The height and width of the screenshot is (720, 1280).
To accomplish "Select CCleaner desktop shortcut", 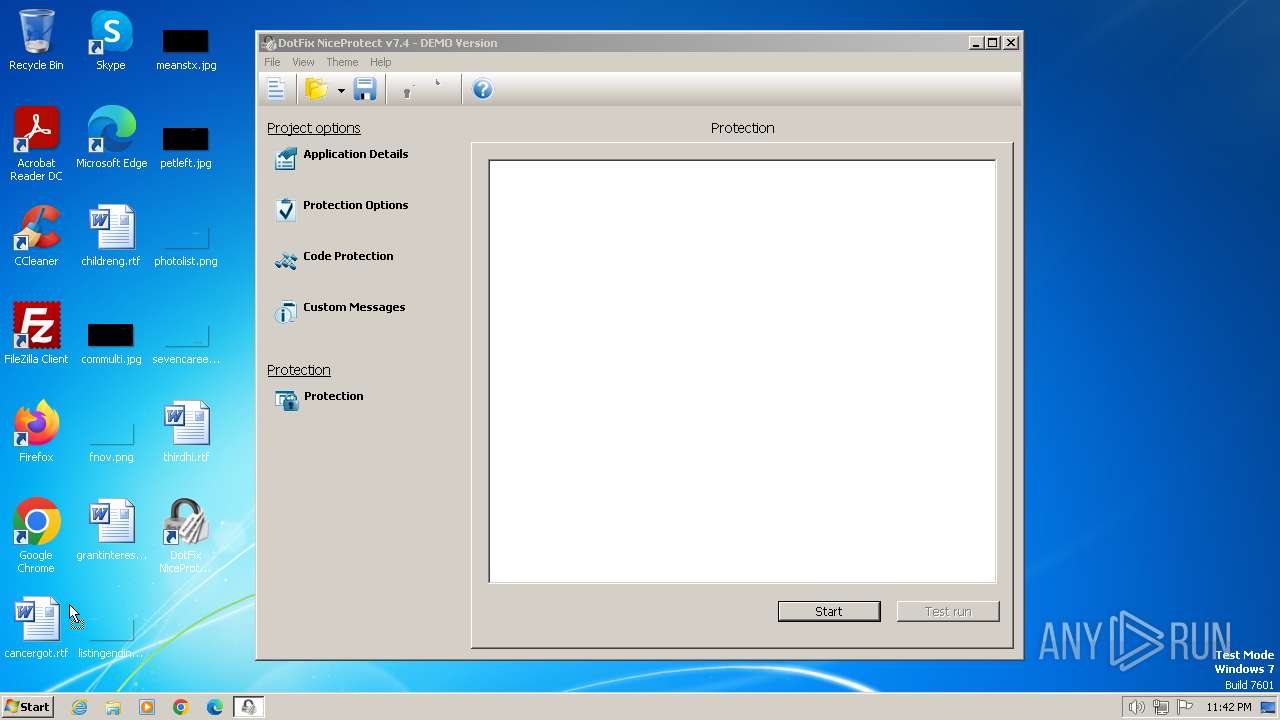I will point(36,236).
